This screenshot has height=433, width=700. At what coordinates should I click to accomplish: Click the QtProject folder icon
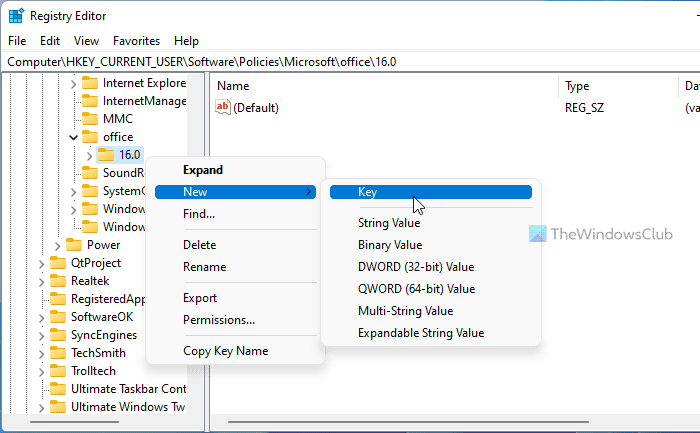click(x=58, y=262)
